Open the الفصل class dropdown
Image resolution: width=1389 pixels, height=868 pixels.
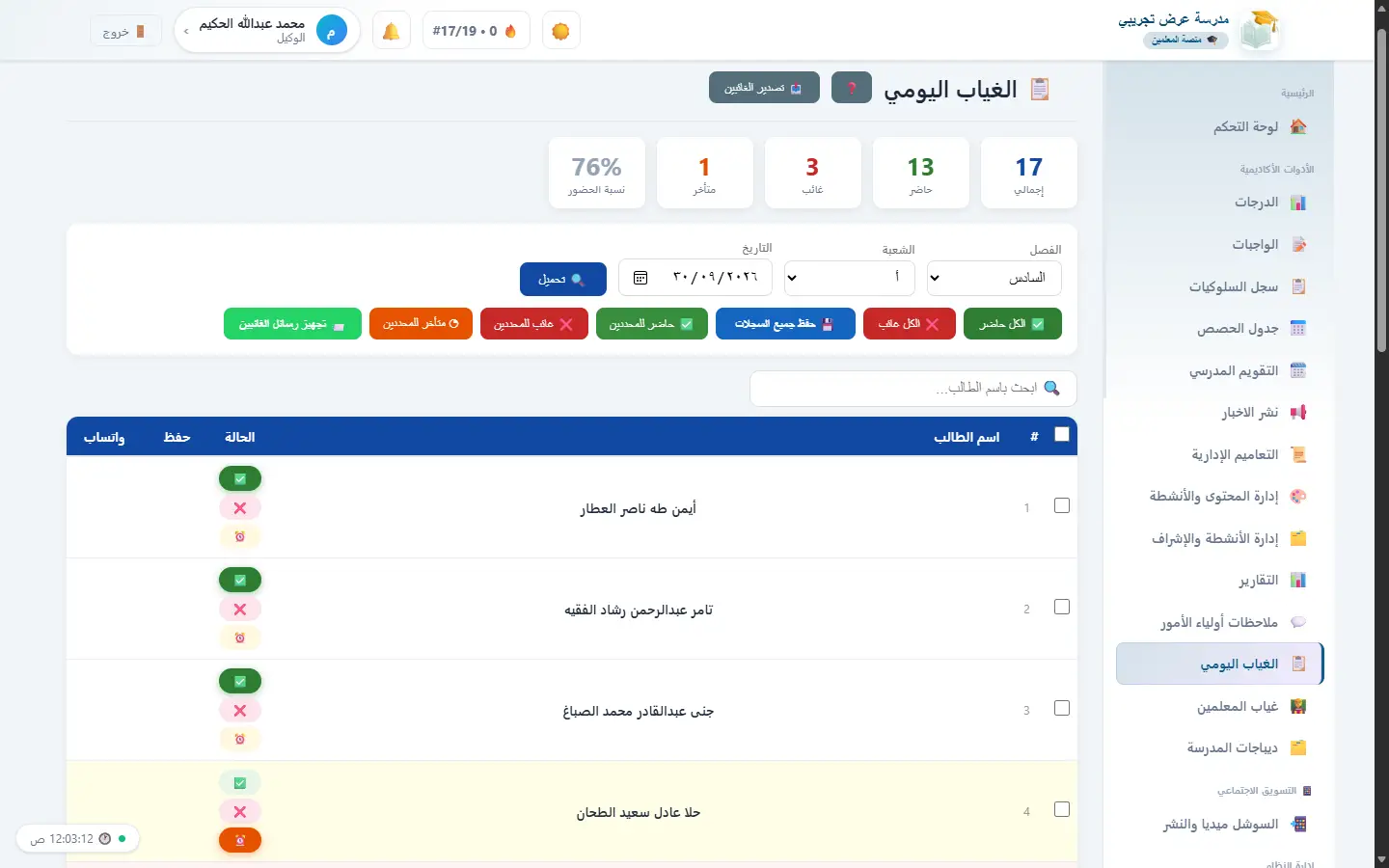tap(994, 278)
